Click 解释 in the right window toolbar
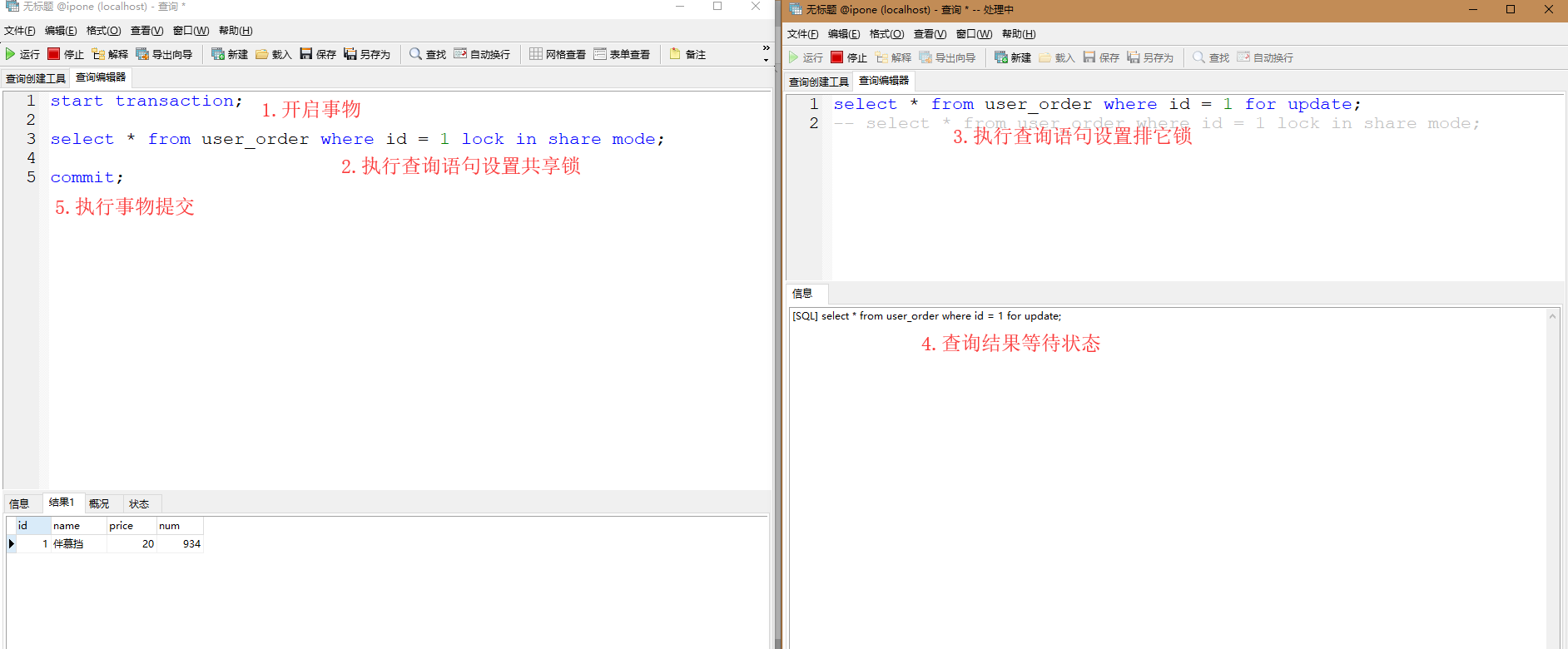The width and height of the screenshot is (1568, 649). click(893, 57)
